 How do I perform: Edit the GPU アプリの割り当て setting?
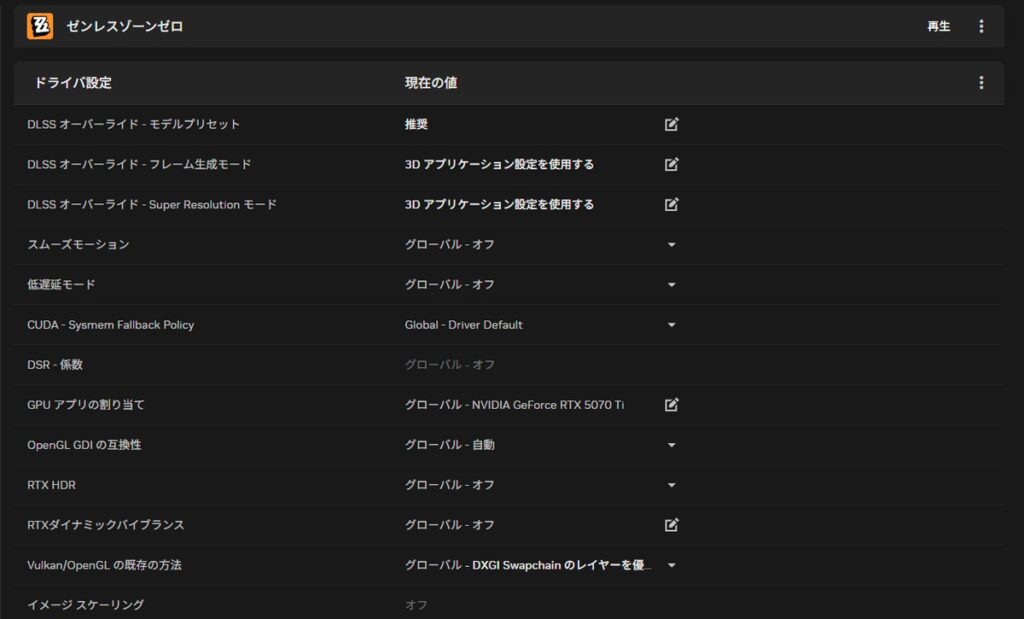tap(671, 405)
